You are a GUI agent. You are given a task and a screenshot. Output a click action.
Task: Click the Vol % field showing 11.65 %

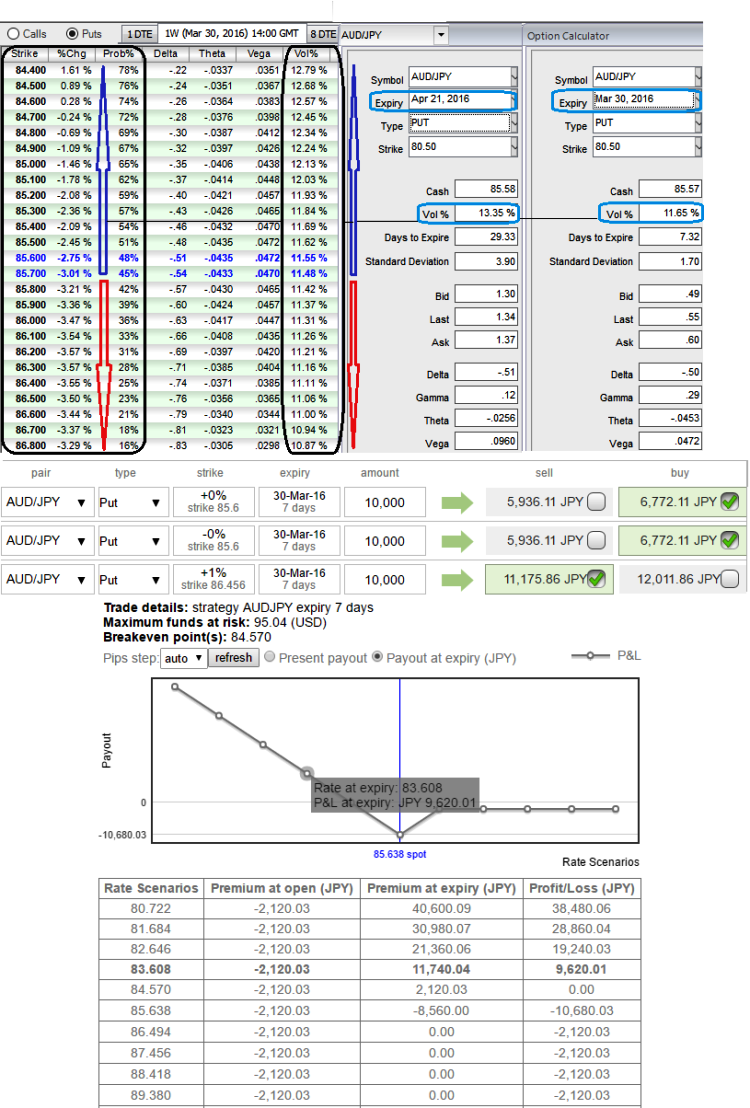point(671,213)
